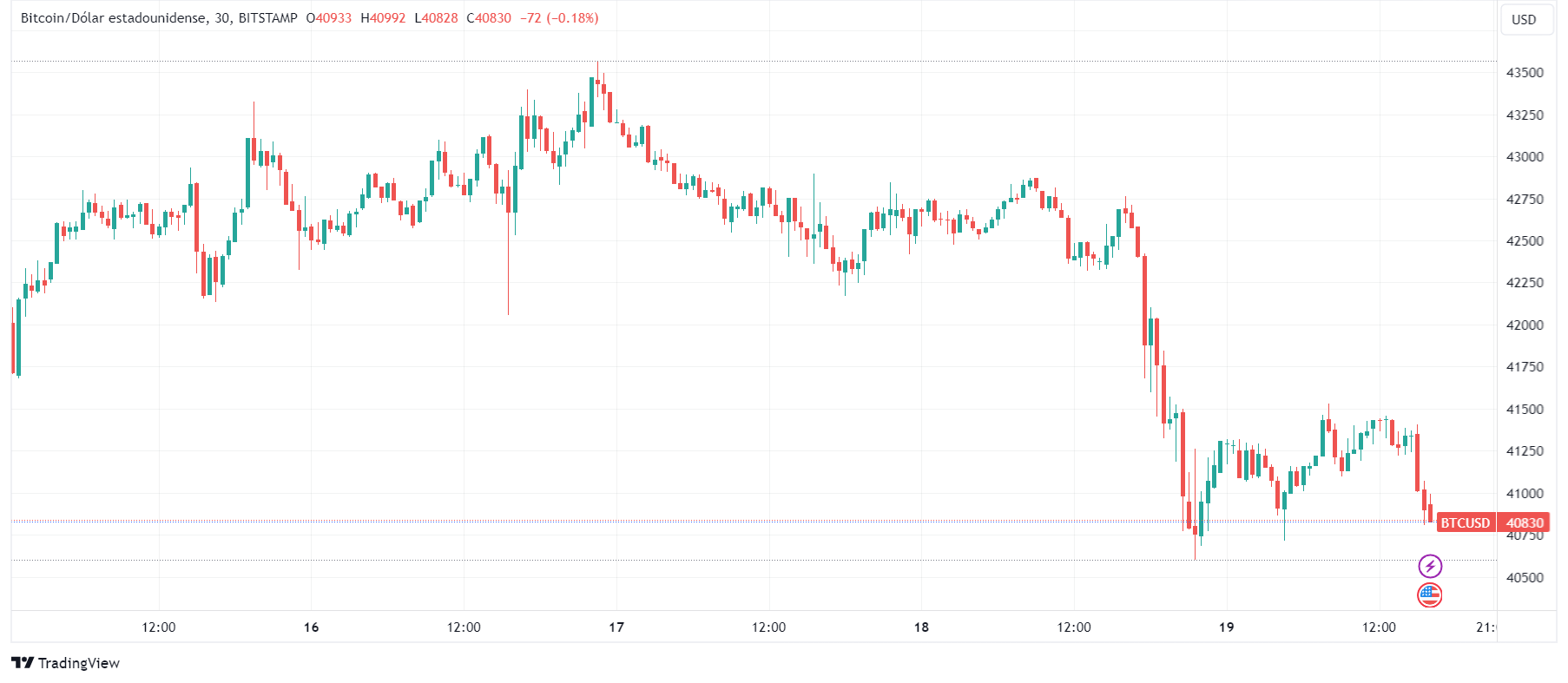This screenshot has width=1568, height=683.
Task: Open the US flag economic event icon
Action: click(x=1430, y=595)
